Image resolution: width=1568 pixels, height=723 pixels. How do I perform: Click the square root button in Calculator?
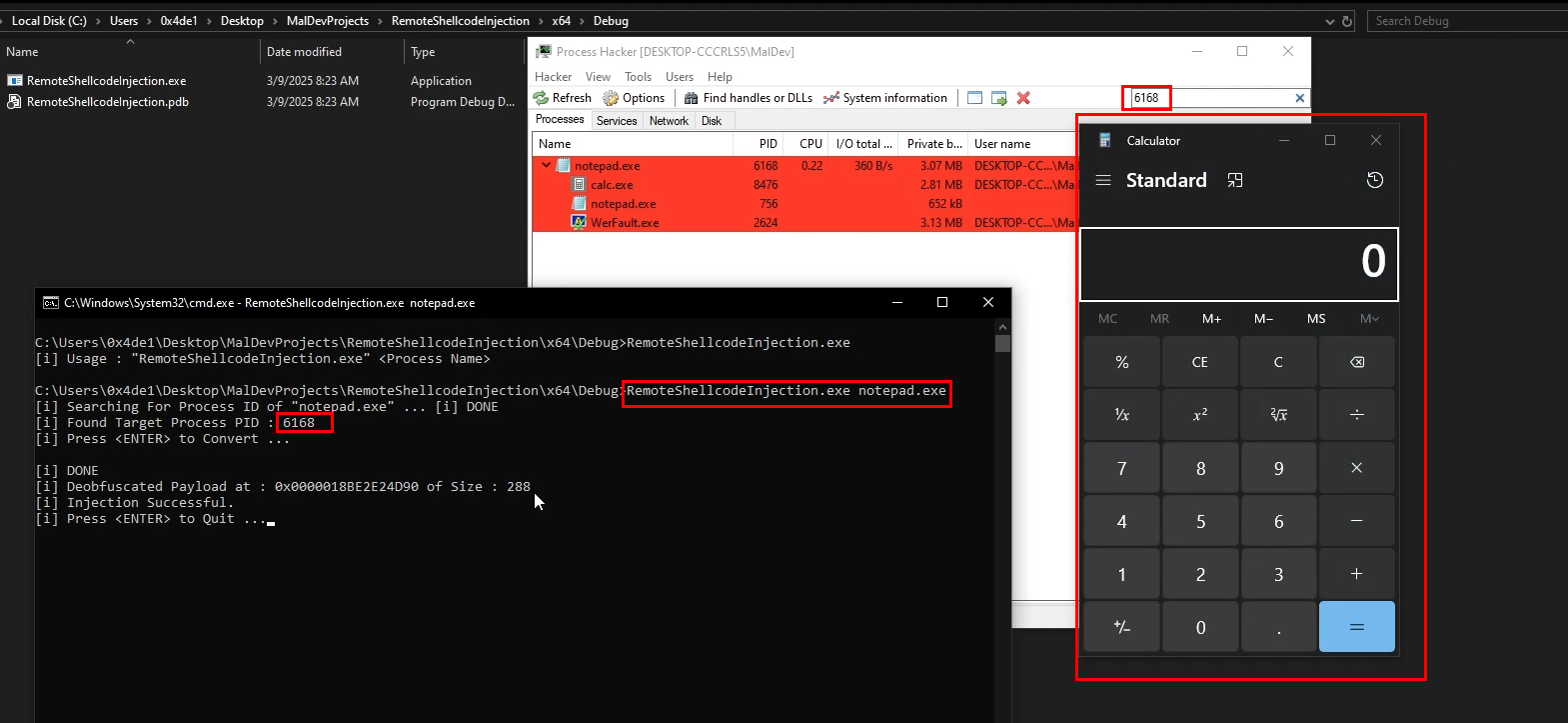[1278, 414]
